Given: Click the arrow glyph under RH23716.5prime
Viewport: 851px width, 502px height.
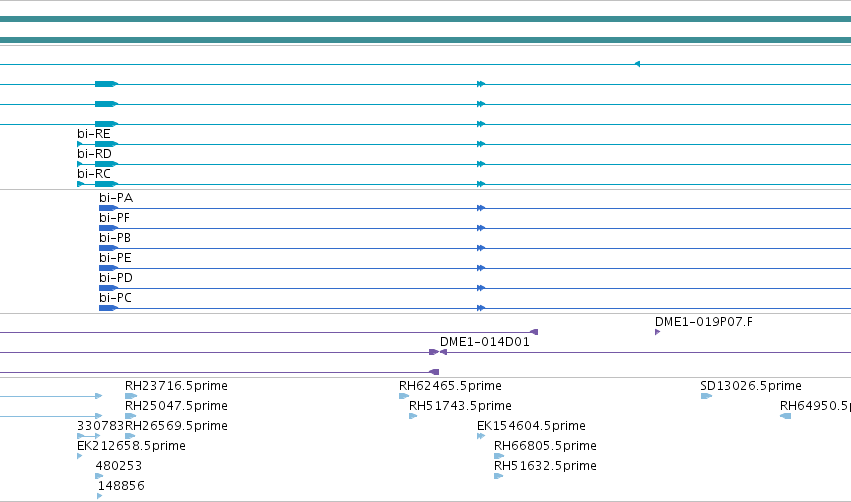Looking at the screenshot, I should [x=130, y=396].
